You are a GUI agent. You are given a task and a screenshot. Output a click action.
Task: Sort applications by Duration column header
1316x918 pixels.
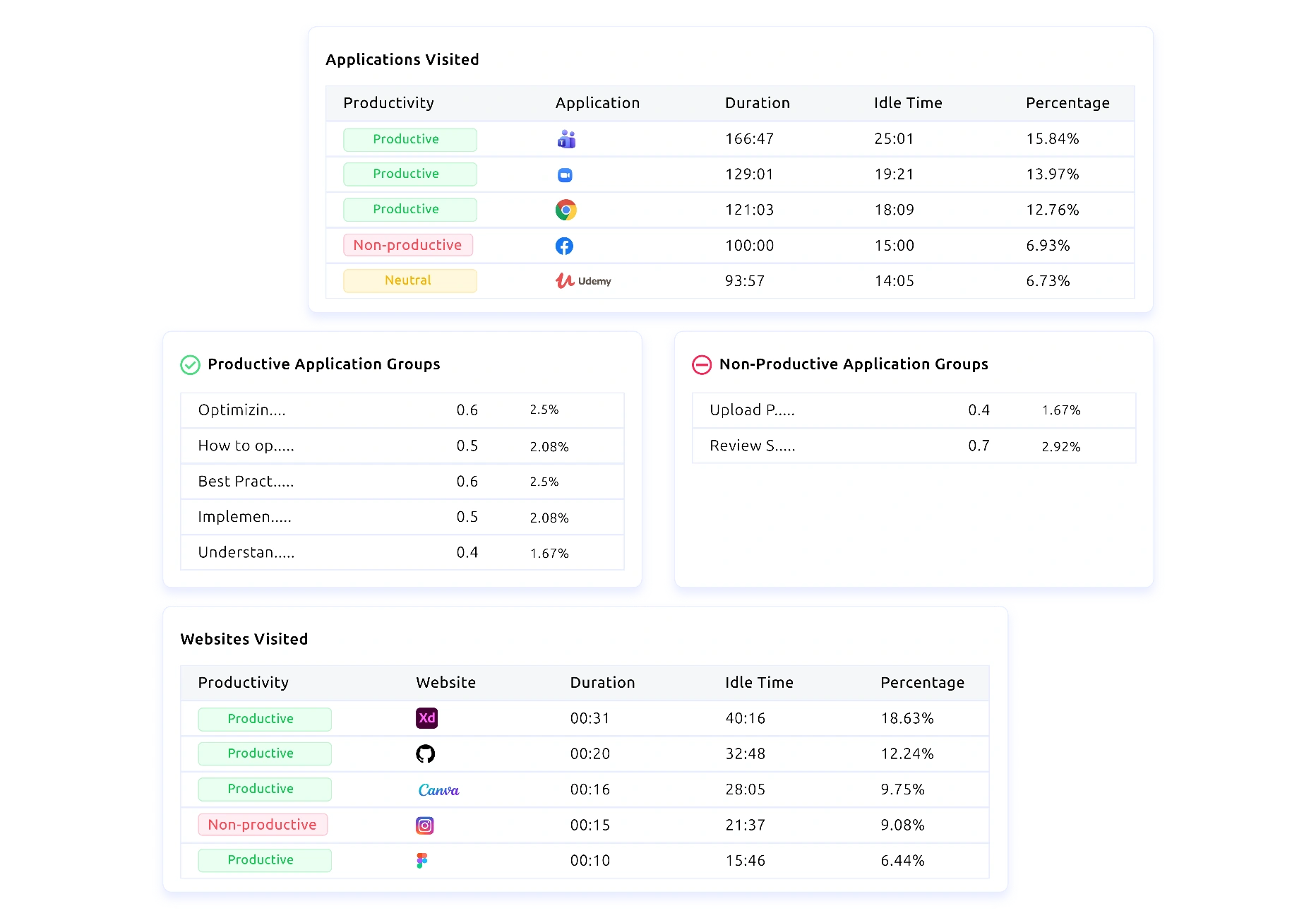tap(757, 103)
